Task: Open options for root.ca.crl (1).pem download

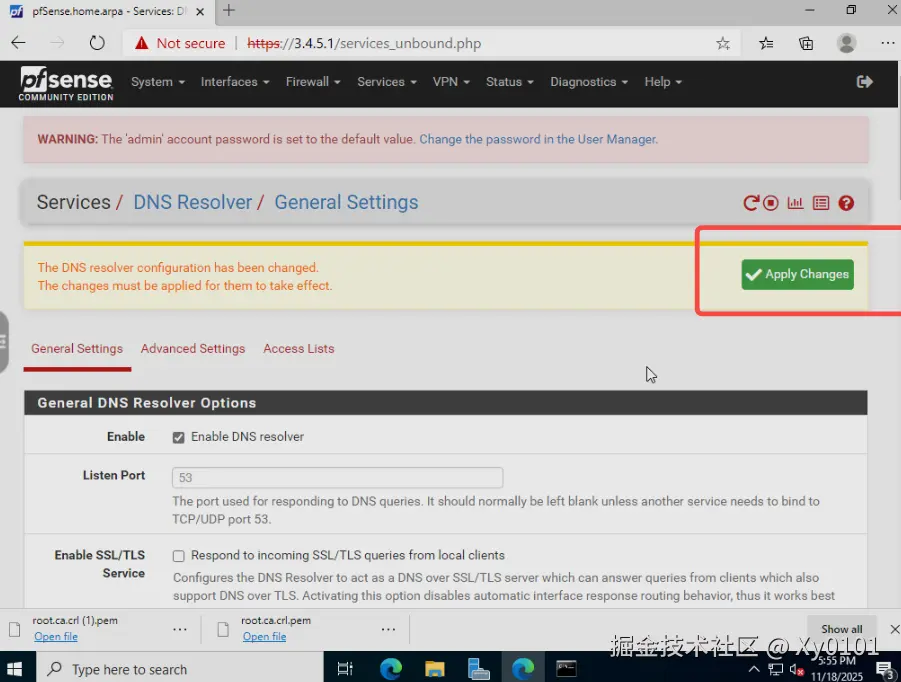Action: tap(180, 629)
